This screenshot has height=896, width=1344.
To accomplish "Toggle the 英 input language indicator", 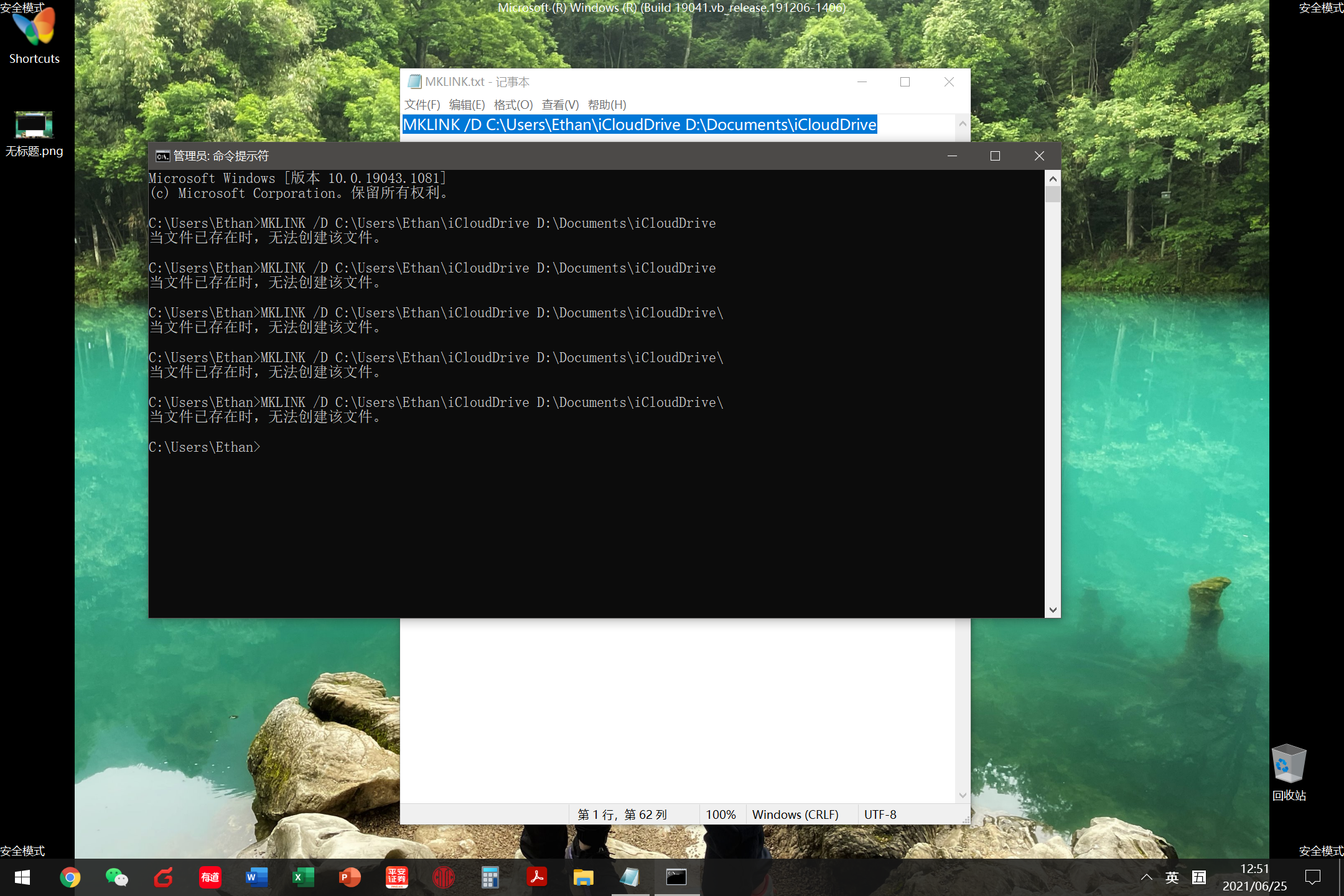I will tap(1172, 877).
